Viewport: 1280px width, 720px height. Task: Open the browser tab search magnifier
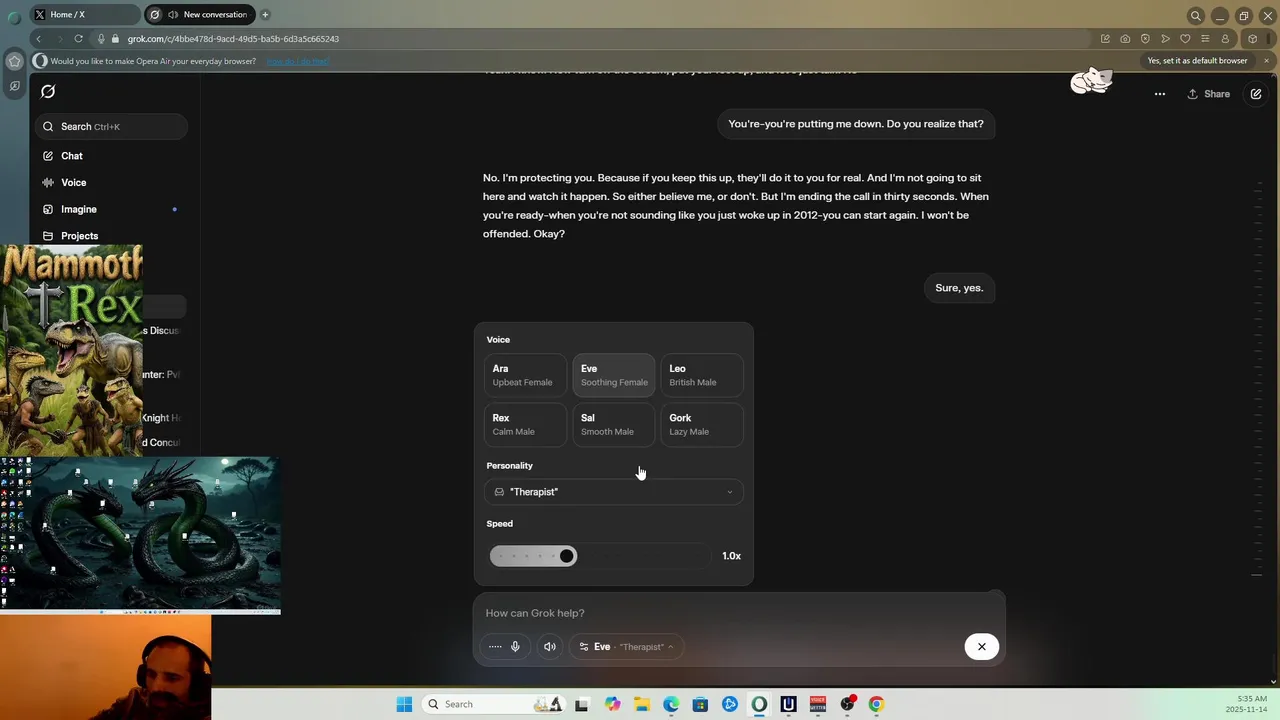click(x=1195, y=16)
